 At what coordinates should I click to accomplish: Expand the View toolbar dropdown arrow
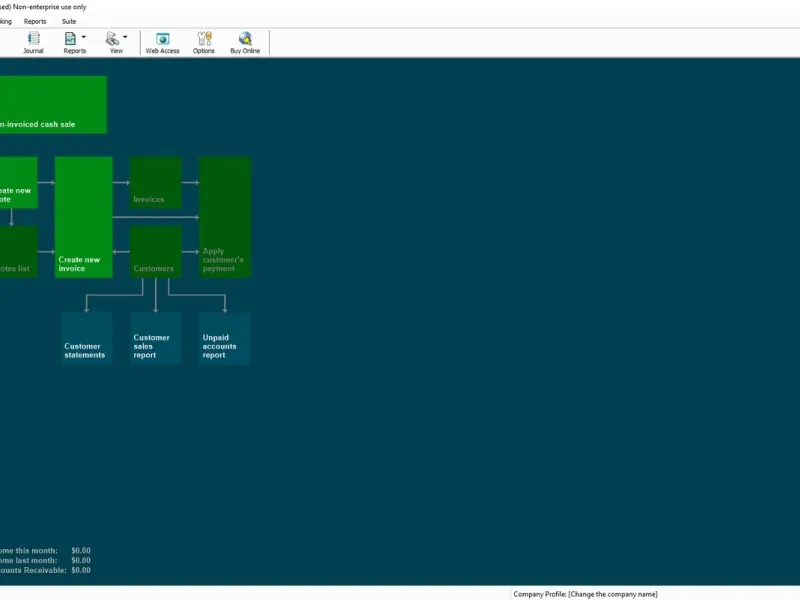coord(125,38)
